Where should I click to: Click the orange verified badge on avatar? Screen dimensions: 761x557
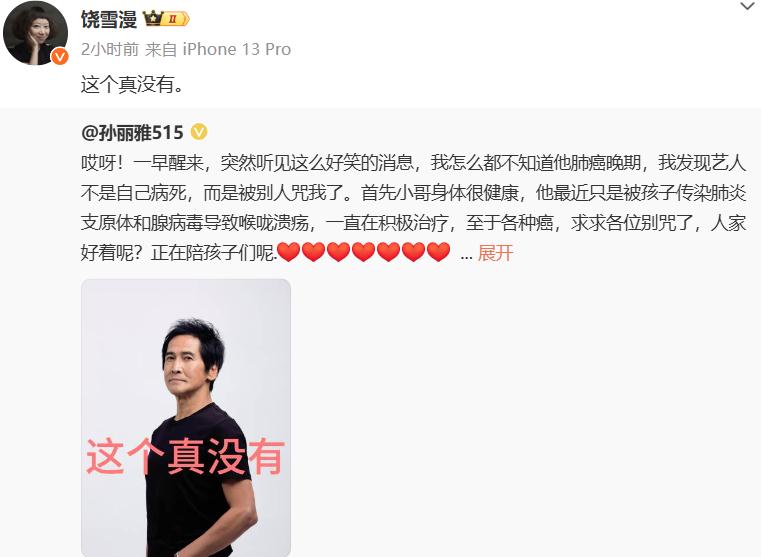pyautogui.click(x=60, y=57)
